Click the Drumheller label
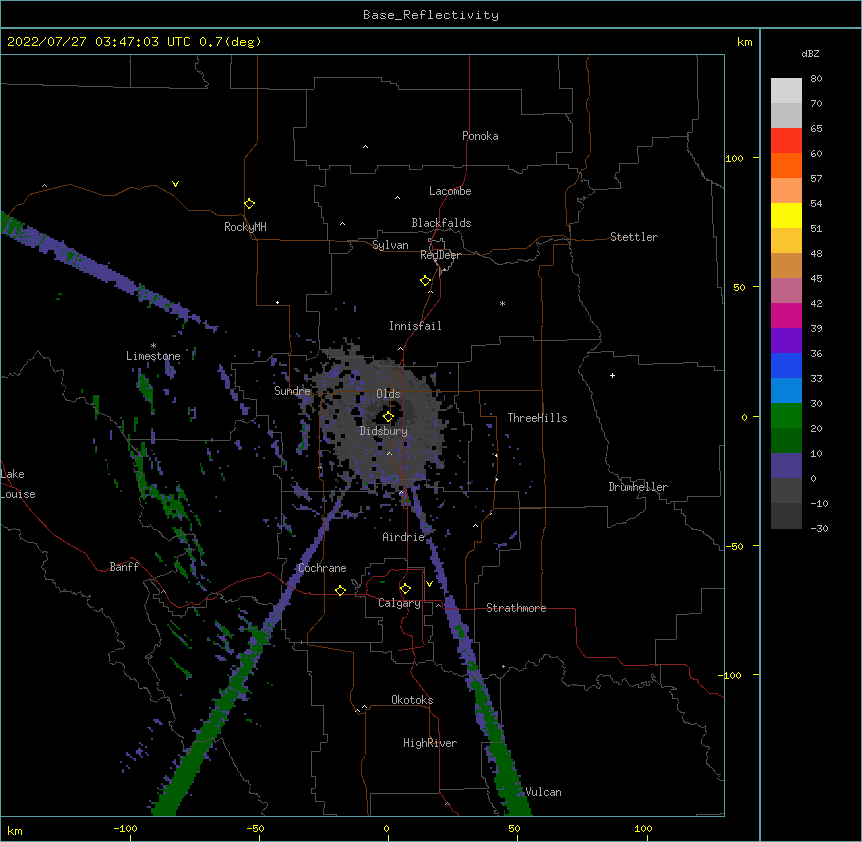862x842 pixels. (638, 487)
